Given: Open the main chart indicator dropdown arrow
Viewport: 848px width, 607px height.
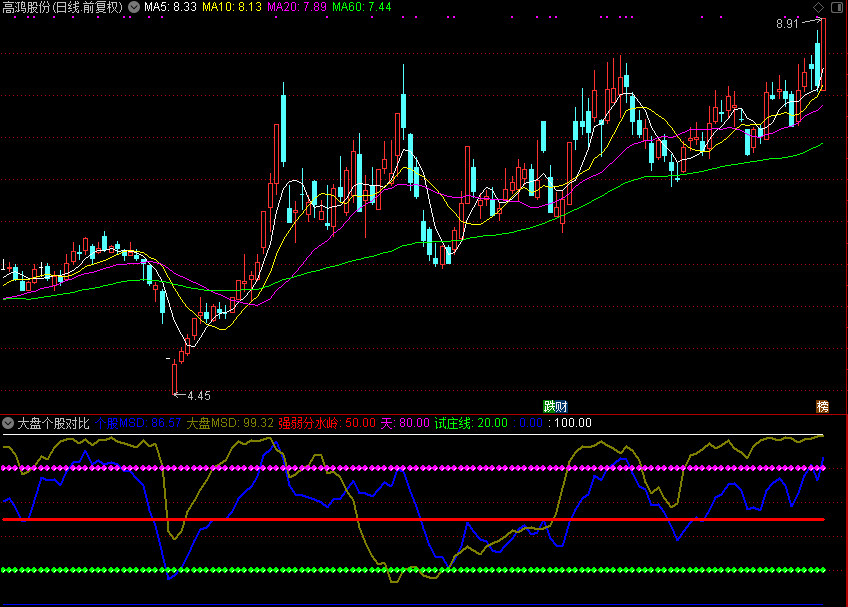Looking at the screenshot, I should pyautogui.click(x=134, y=7).
